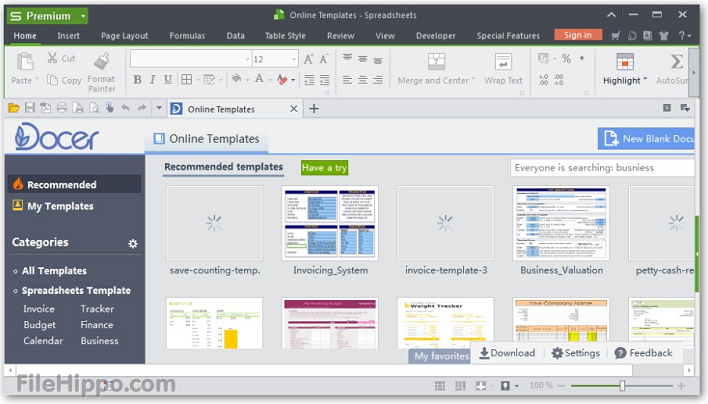Image resolution: width=708 pixels, height=404 pixels.
Task: Click the template search input field
Action: [602, 167]
